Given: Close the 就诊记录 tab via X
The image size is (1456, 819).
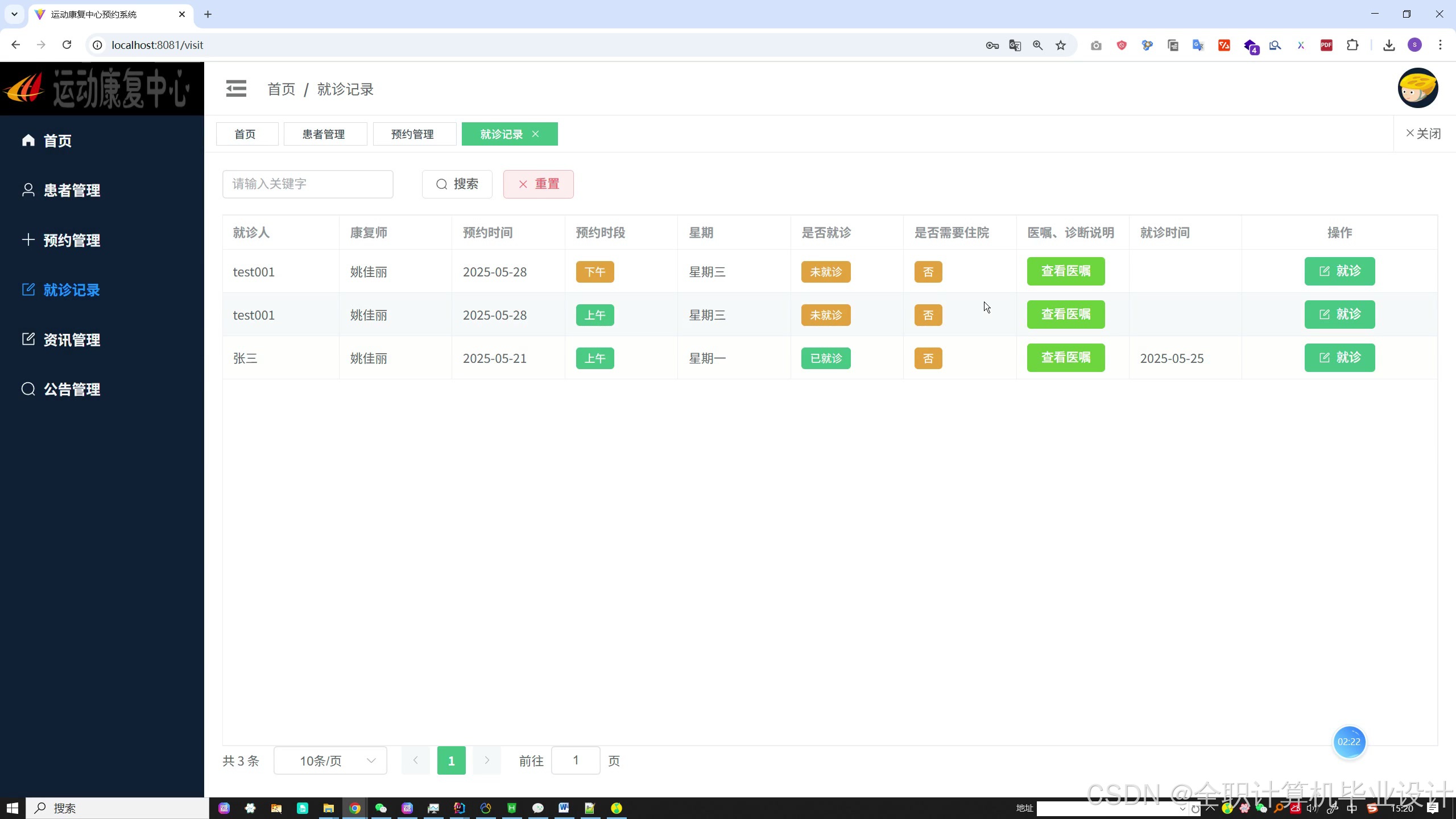Looking at the screenshot, I should tap(535, 134).
